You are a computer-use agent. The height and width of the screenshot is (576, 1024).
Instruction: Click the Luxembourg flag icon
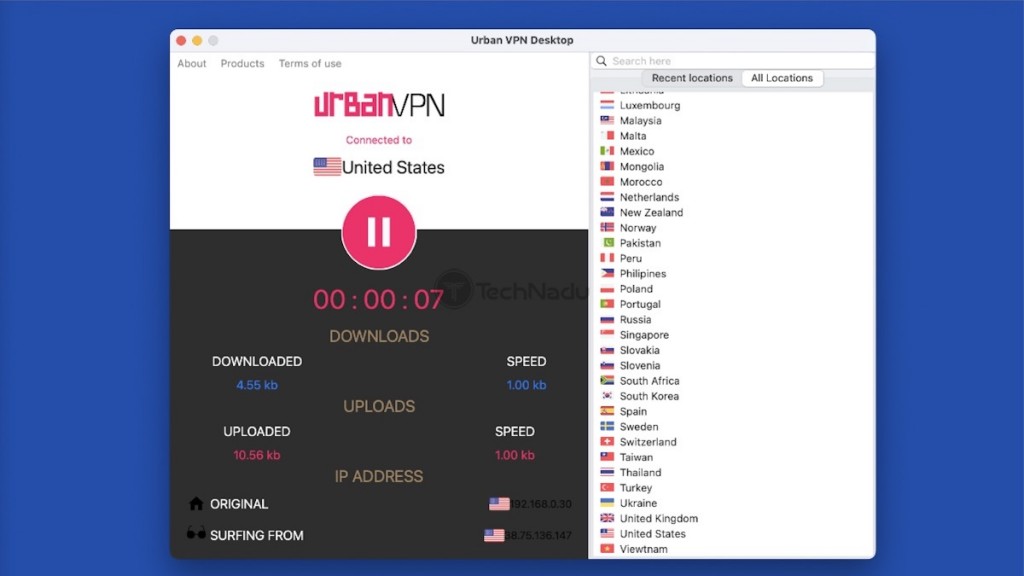point(607,105)
